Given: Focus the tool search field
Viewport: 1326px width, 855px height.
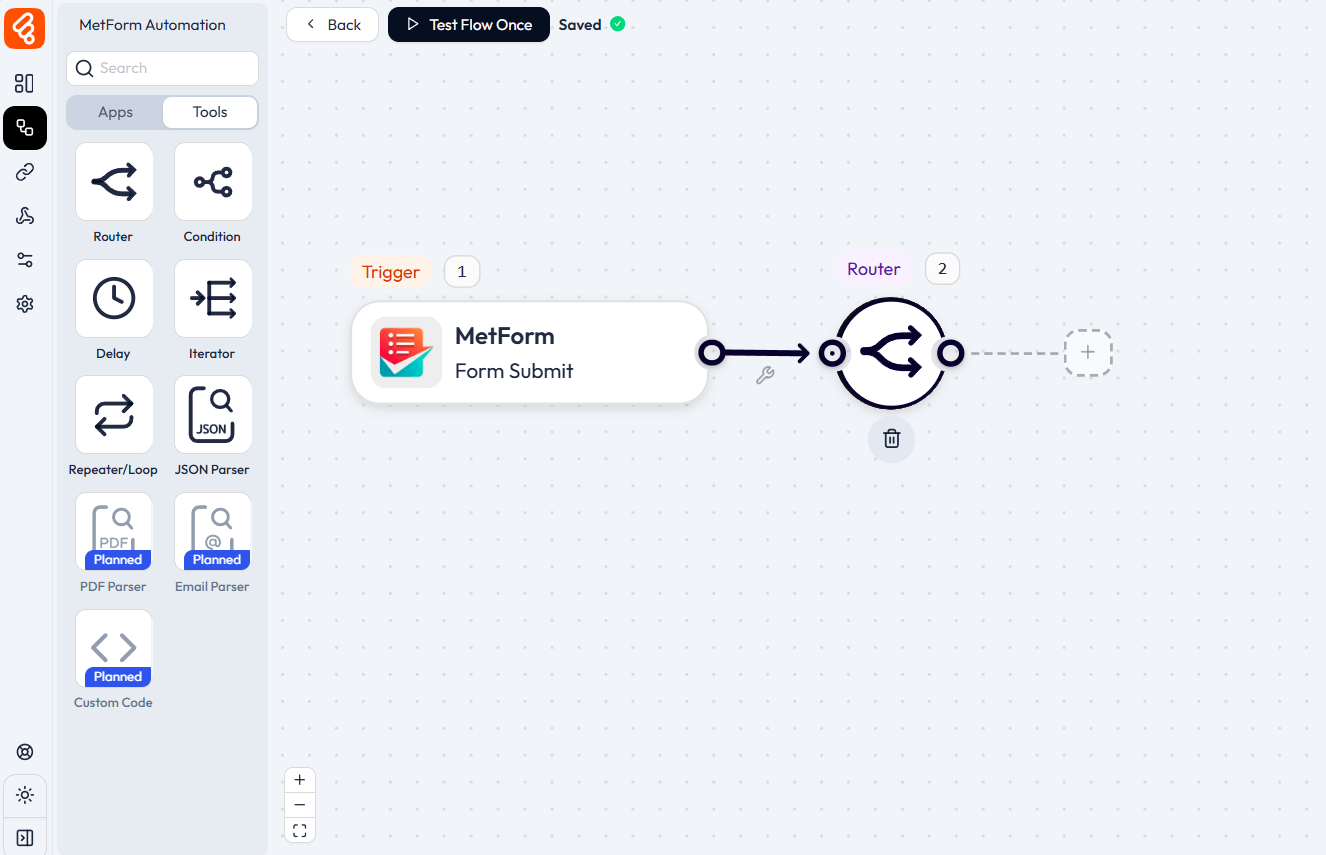Looking at the screenshot, I should pyautogui.click(x=162, y=68).
